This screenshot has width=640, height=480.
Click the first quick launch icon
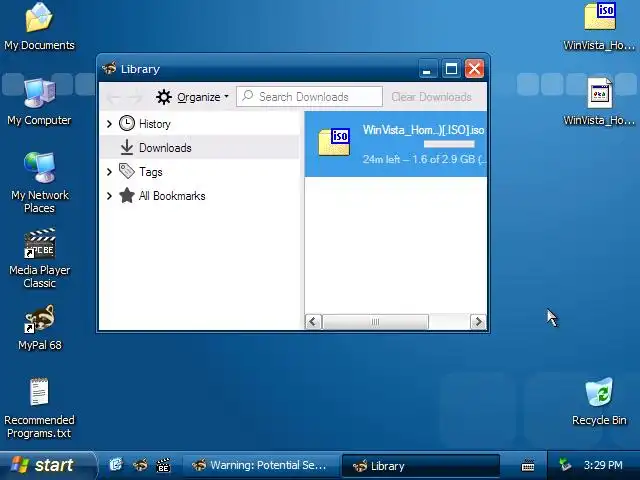click(x=116, y=465)
